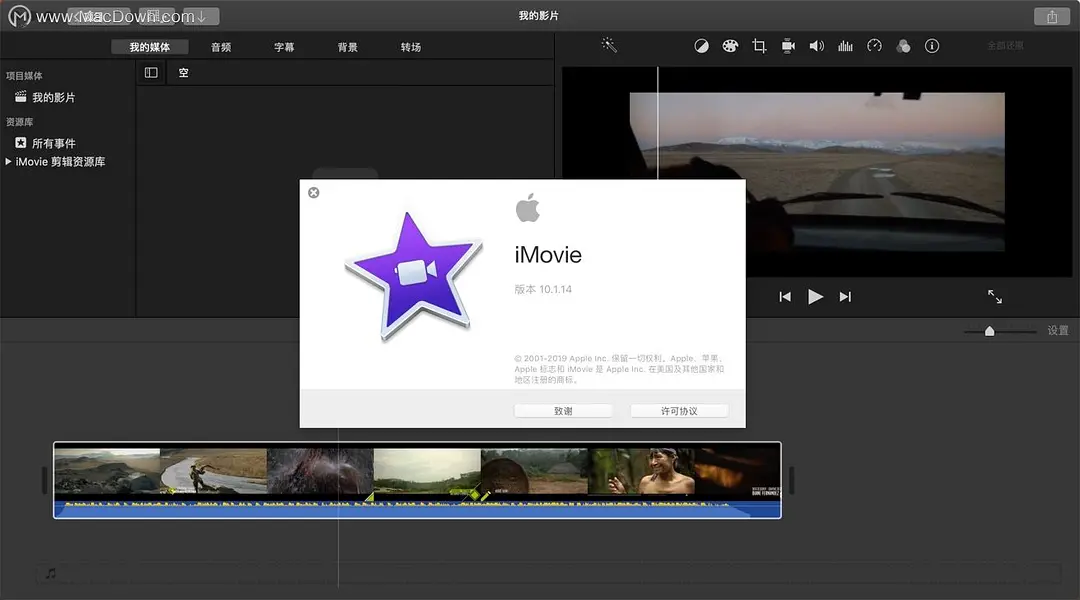Screen dimensions: 1080x600
Task: Click the star icon next to 所有事件
Action: pos(21,143)
